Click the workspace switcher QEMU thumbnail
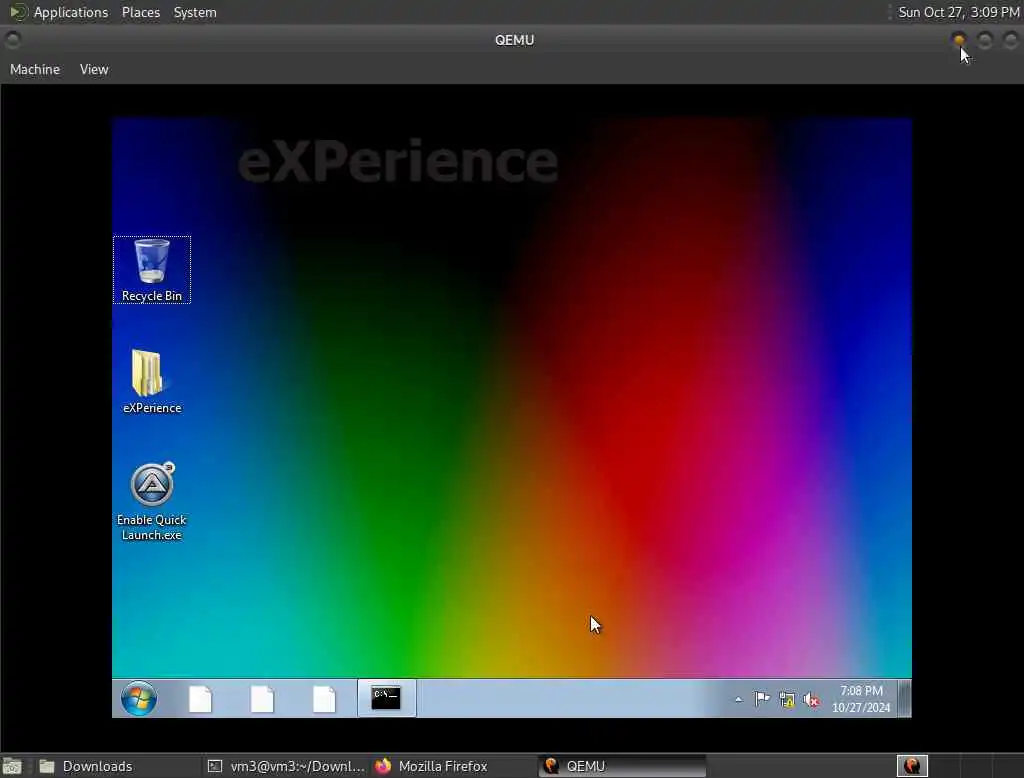The width and height of the screenshot is (1024, 778). click(x=912, y=766)
